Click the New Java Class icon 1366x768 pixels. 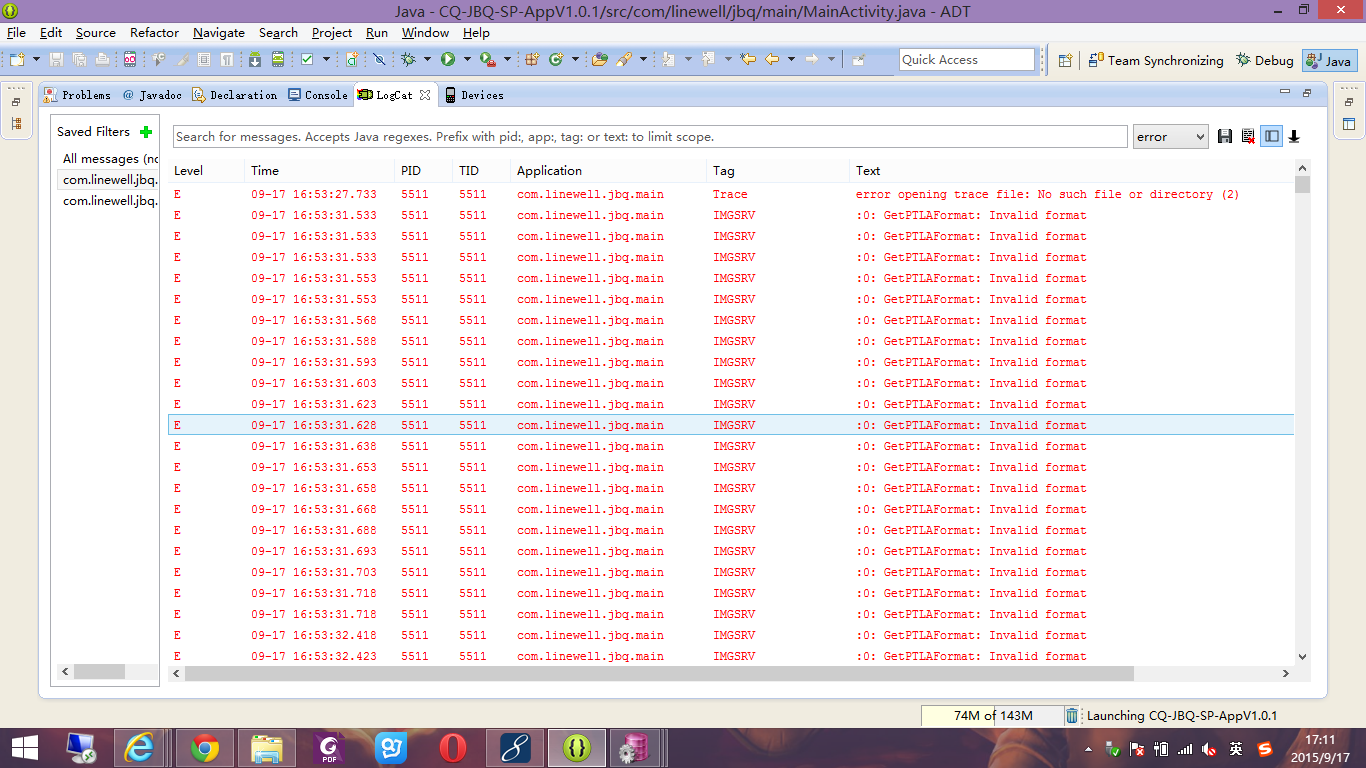coord(556,60)
